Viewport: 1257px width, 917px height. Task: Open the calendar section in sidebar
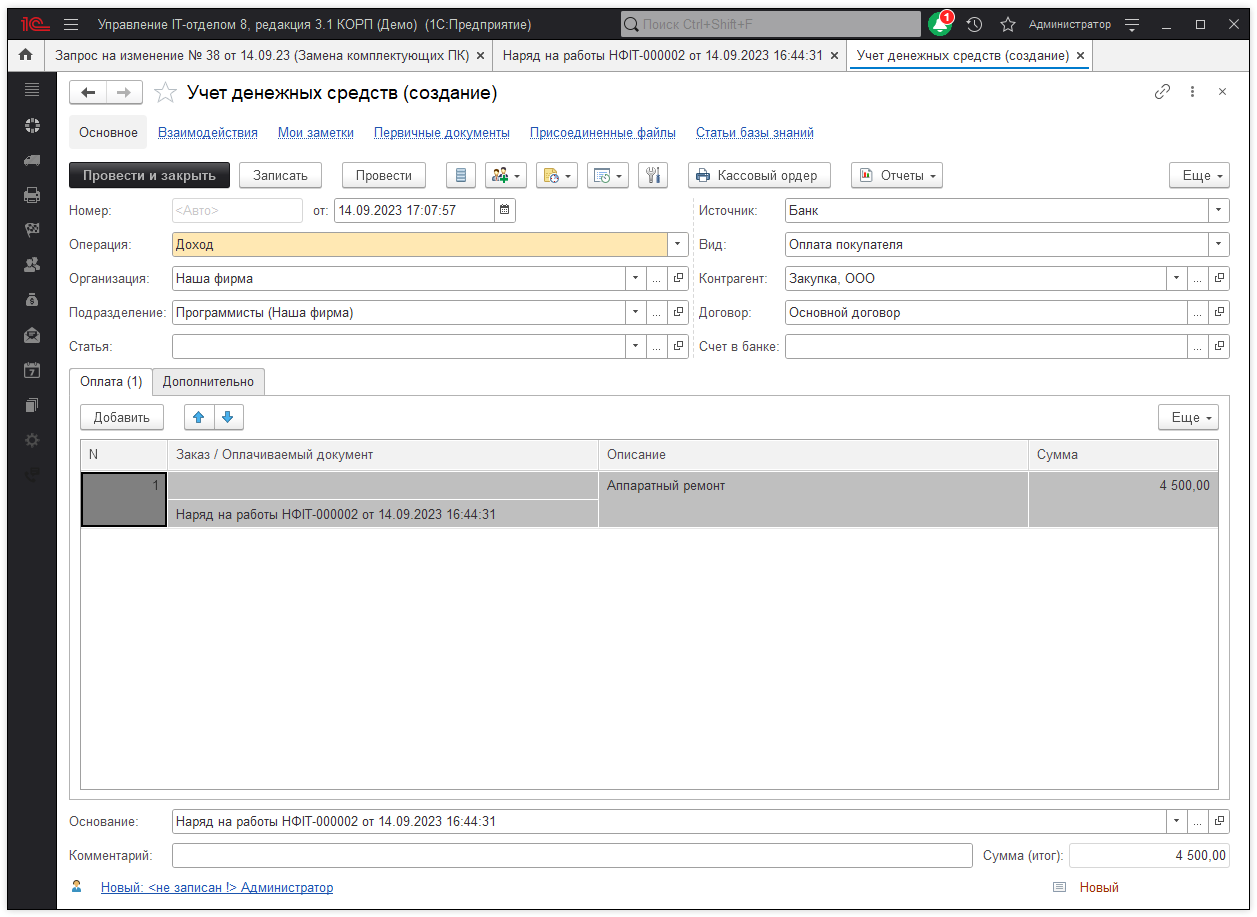pos(32,370)
